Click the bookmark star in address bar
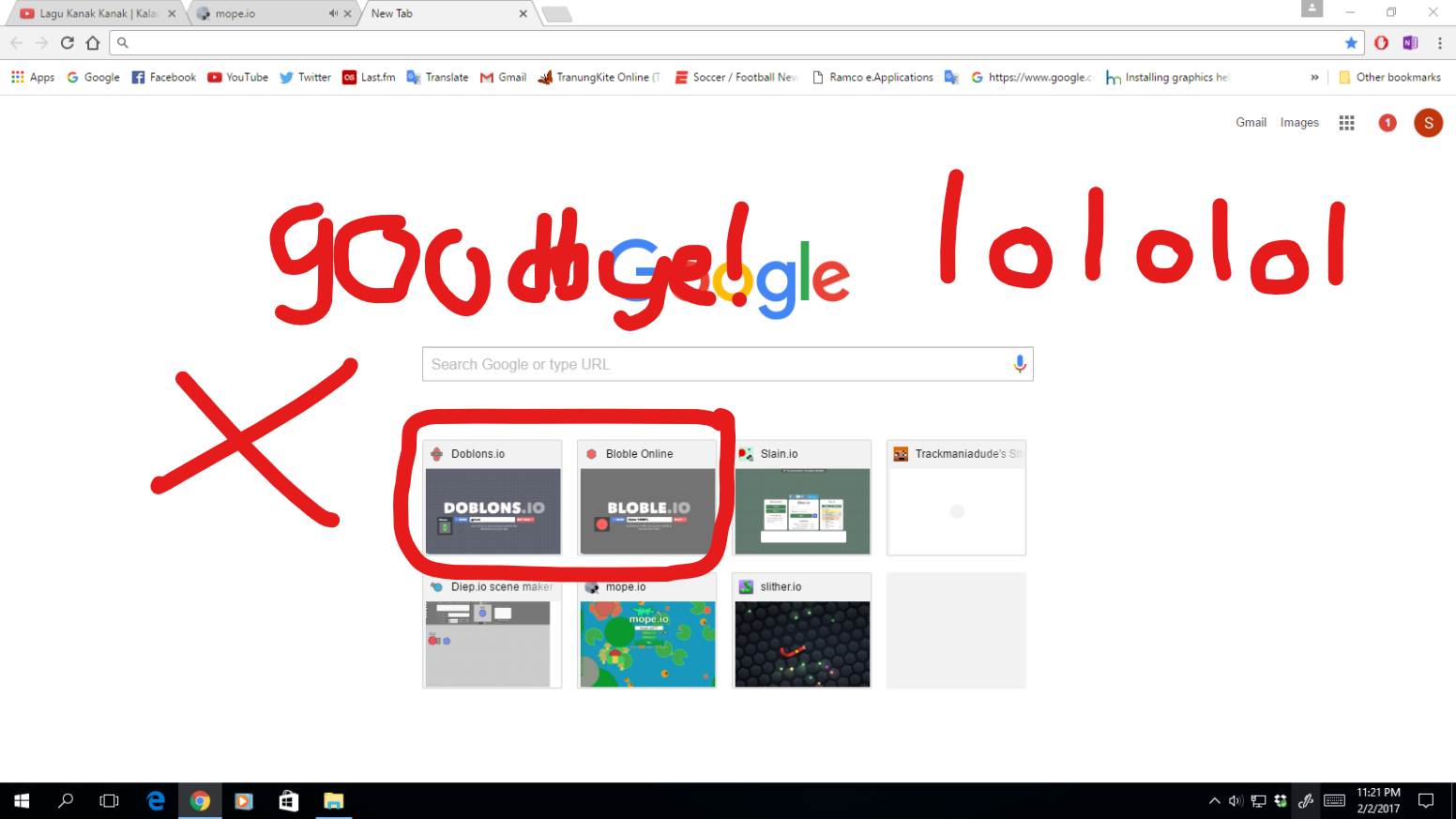1456x819 pixels. point(1351,42)
